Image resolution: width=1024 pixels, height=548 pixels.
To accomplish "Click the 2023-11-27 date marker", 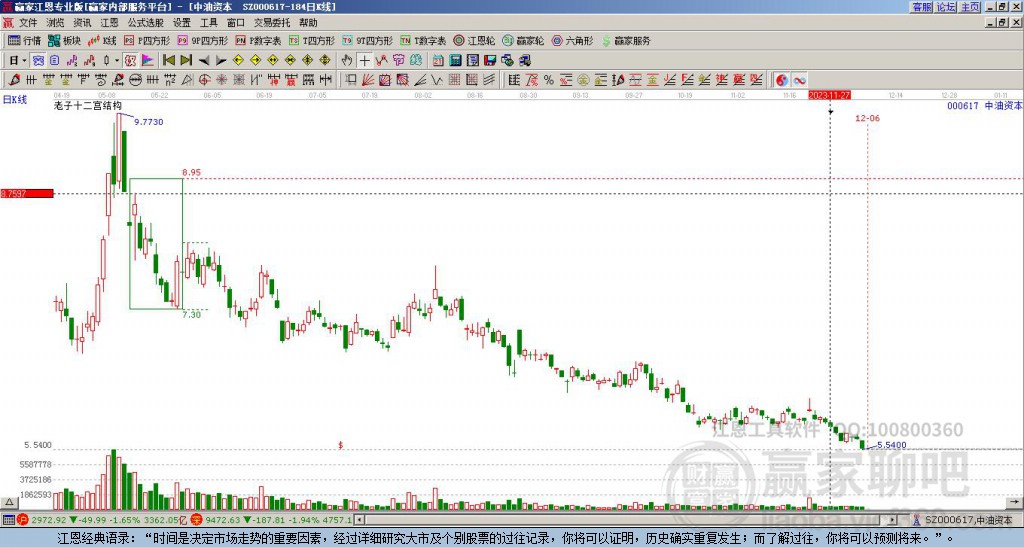I will (829, 95).
